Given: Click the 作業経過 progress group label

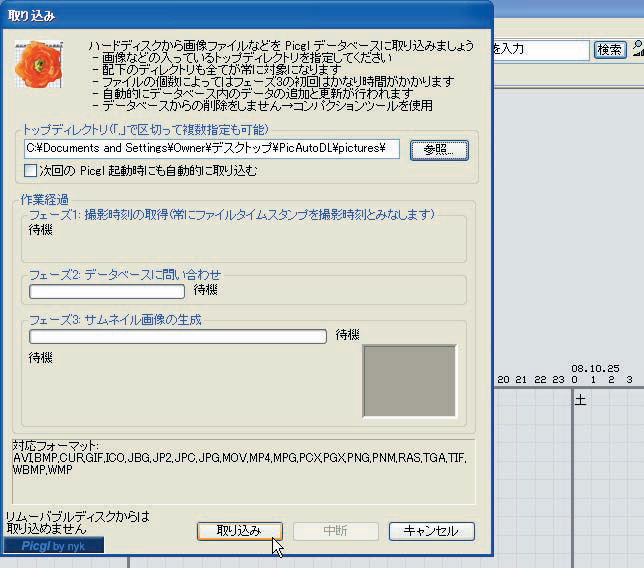Looking at the screenshot, I should tap(45, 200).
